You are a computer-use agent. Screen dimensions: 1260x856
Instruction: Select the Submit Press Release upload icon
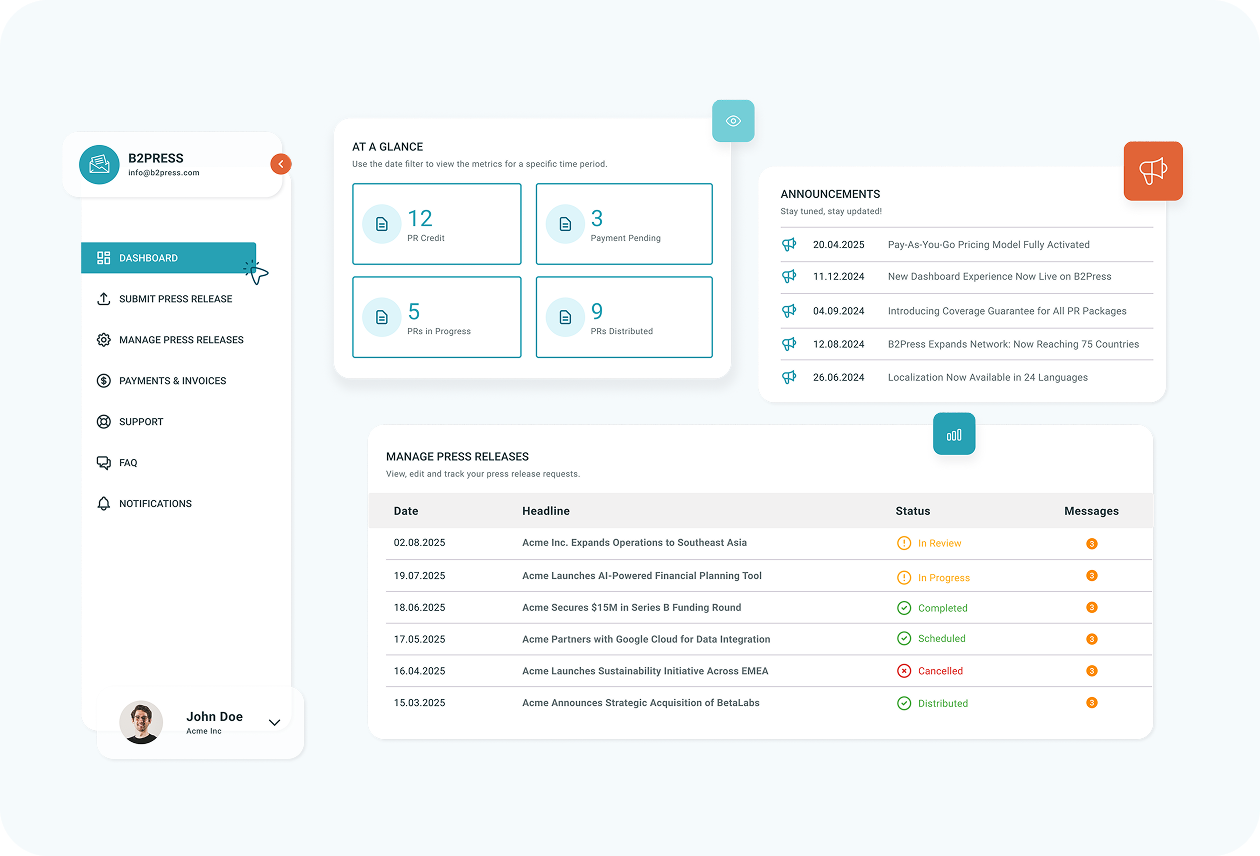pyautogui.click(x=103, y=298)
